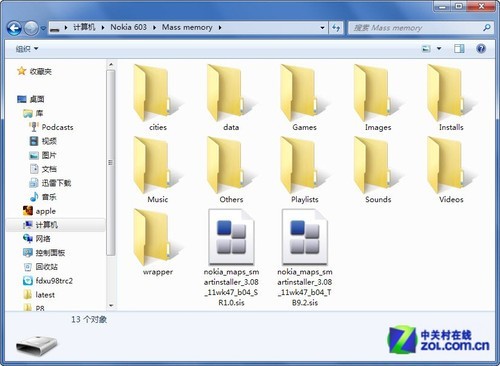This screenshot has height=366, width=500.
Task: Open the Videos folder
Action: coord(451,170)
